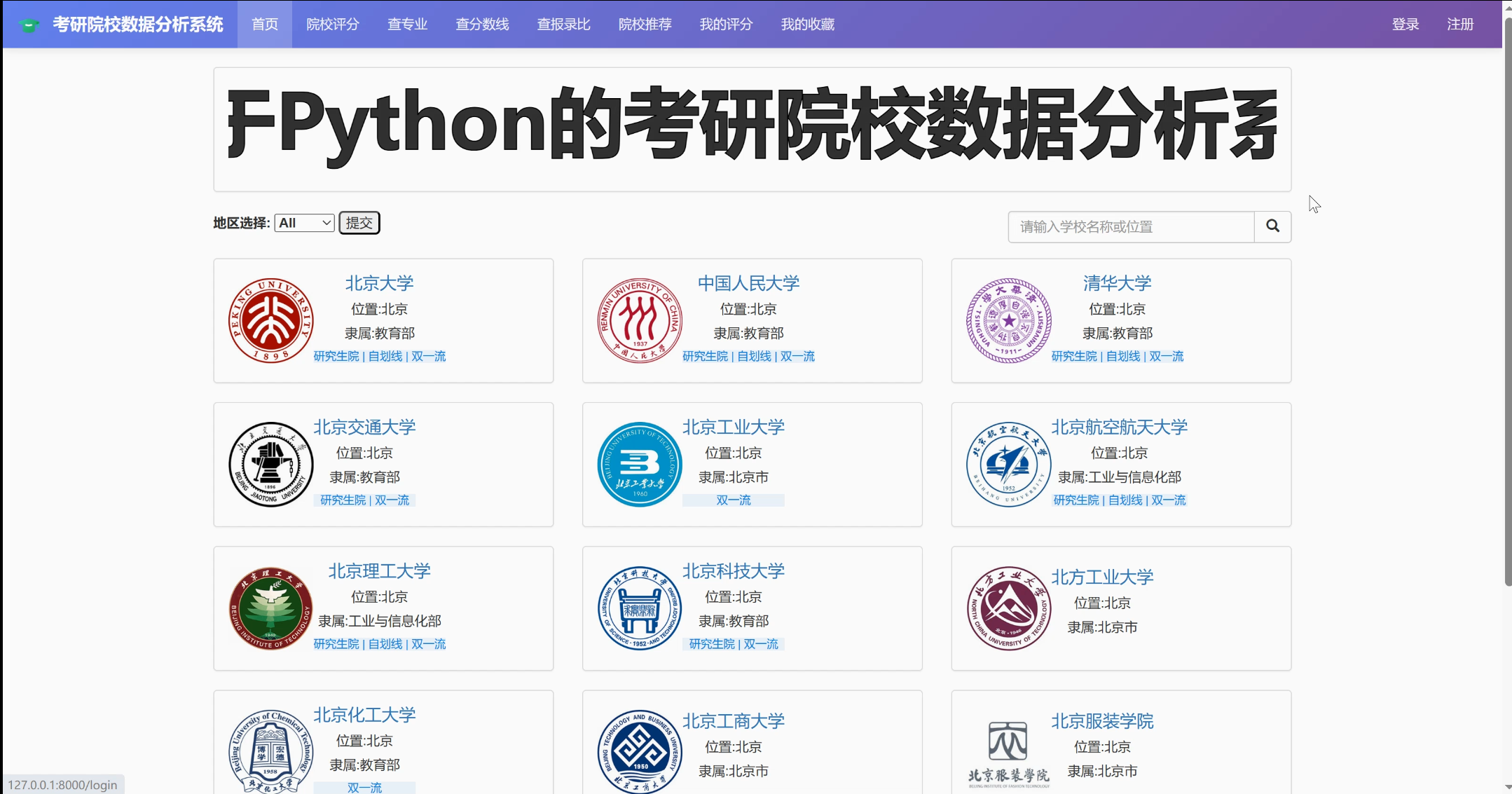Open the Beijing University of Chemical Technology logo

(270, 751)
